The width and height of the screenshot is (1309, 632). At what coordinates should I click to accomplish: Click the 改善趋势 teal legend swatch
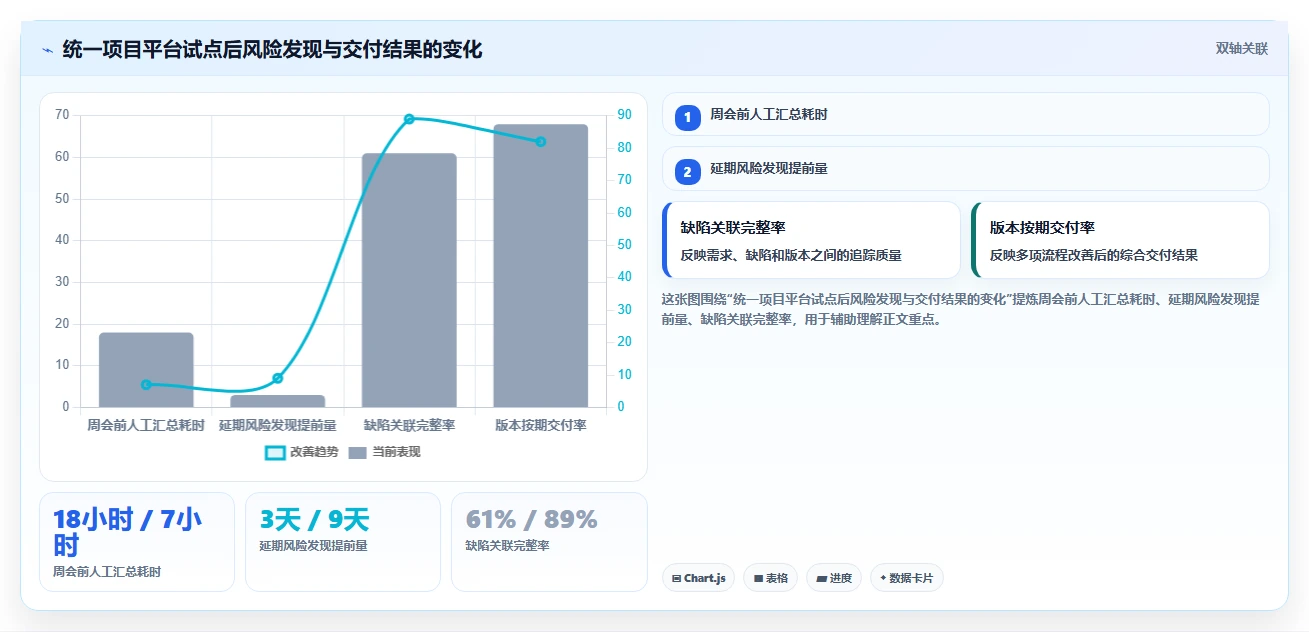click(x=275, y=453)
